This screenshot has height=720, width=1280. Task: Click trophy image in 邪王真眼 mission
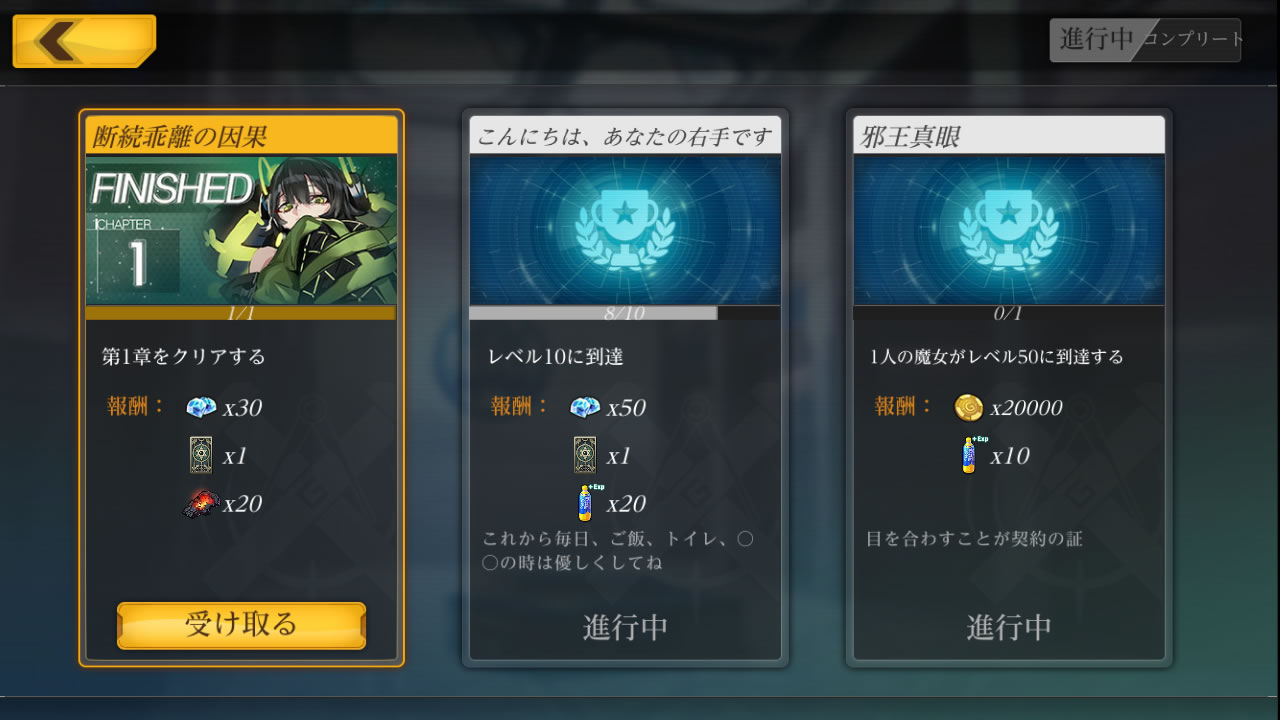(x=1009, y=230)
